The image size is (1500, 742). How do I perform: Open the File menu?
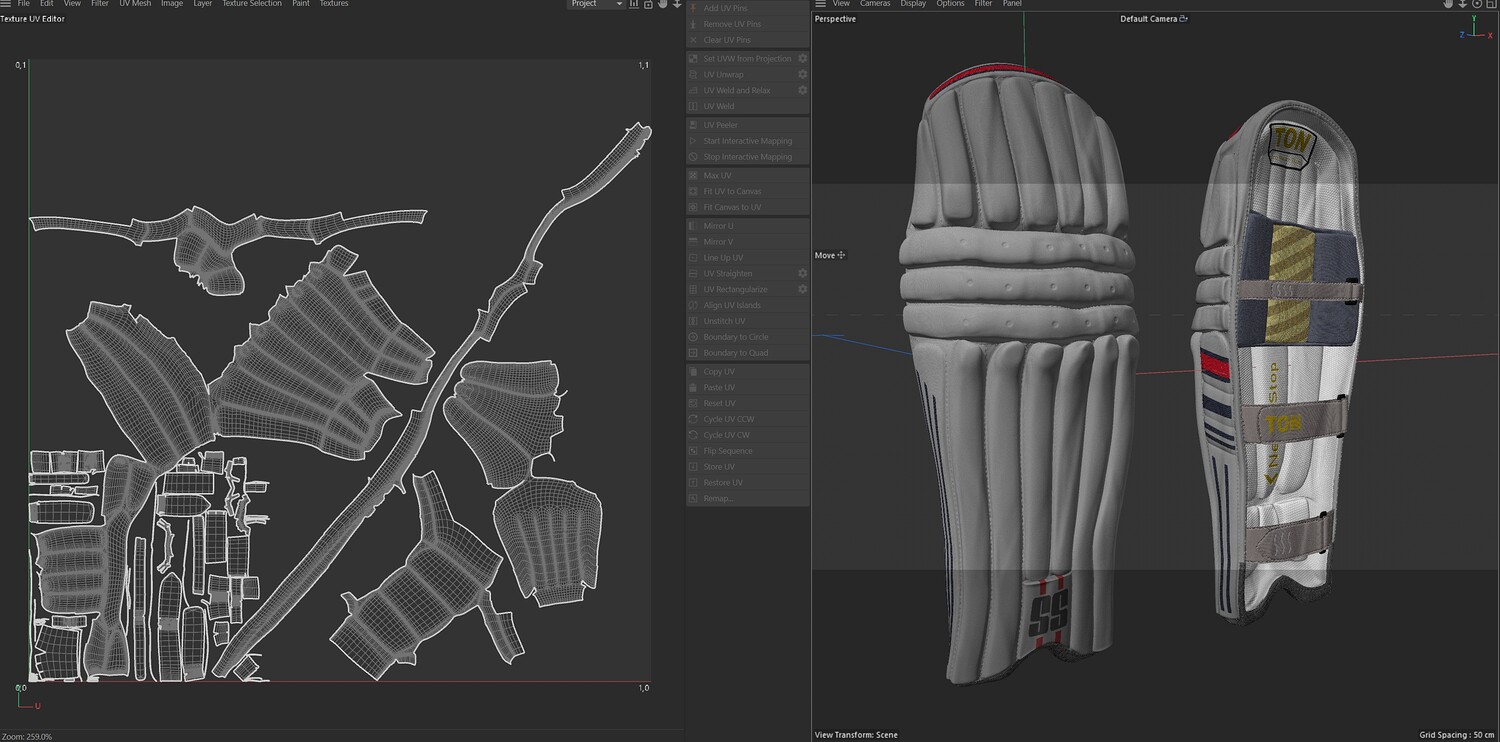pyautogui.click(x=24, y=4)
